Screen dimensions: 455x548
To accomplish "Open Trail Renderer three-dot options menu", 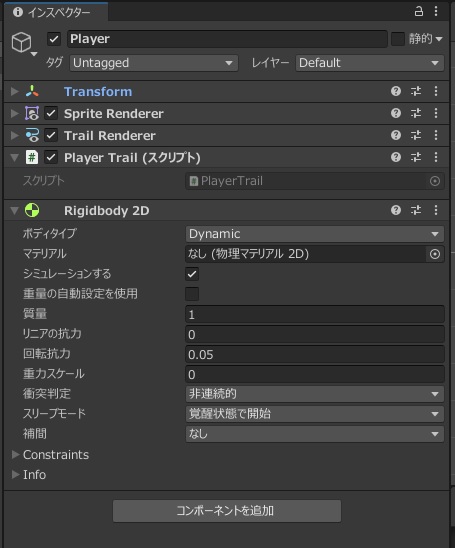I will tap(436, 135).
